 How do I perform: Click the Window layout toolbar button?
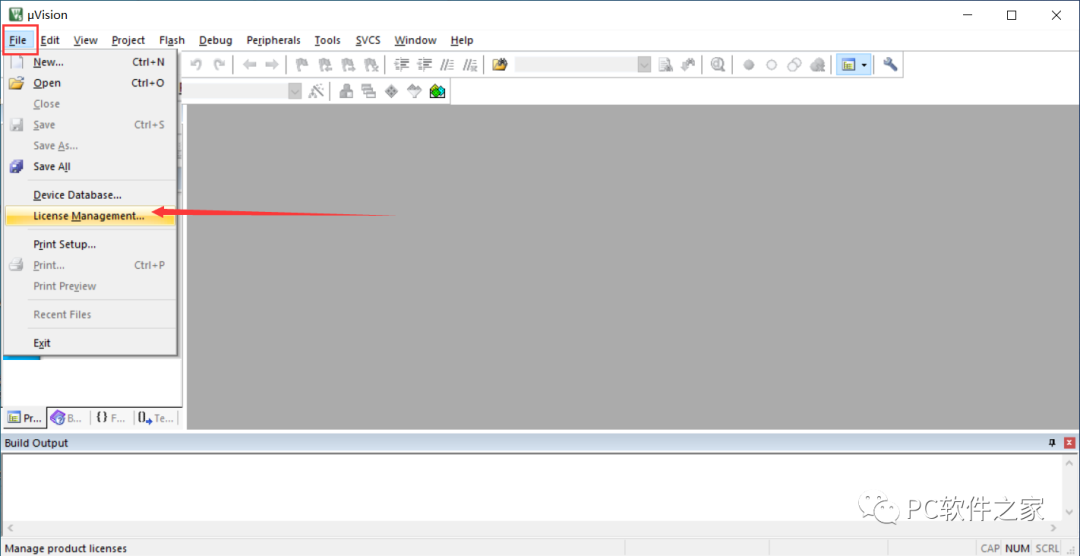tap(849, 65)
